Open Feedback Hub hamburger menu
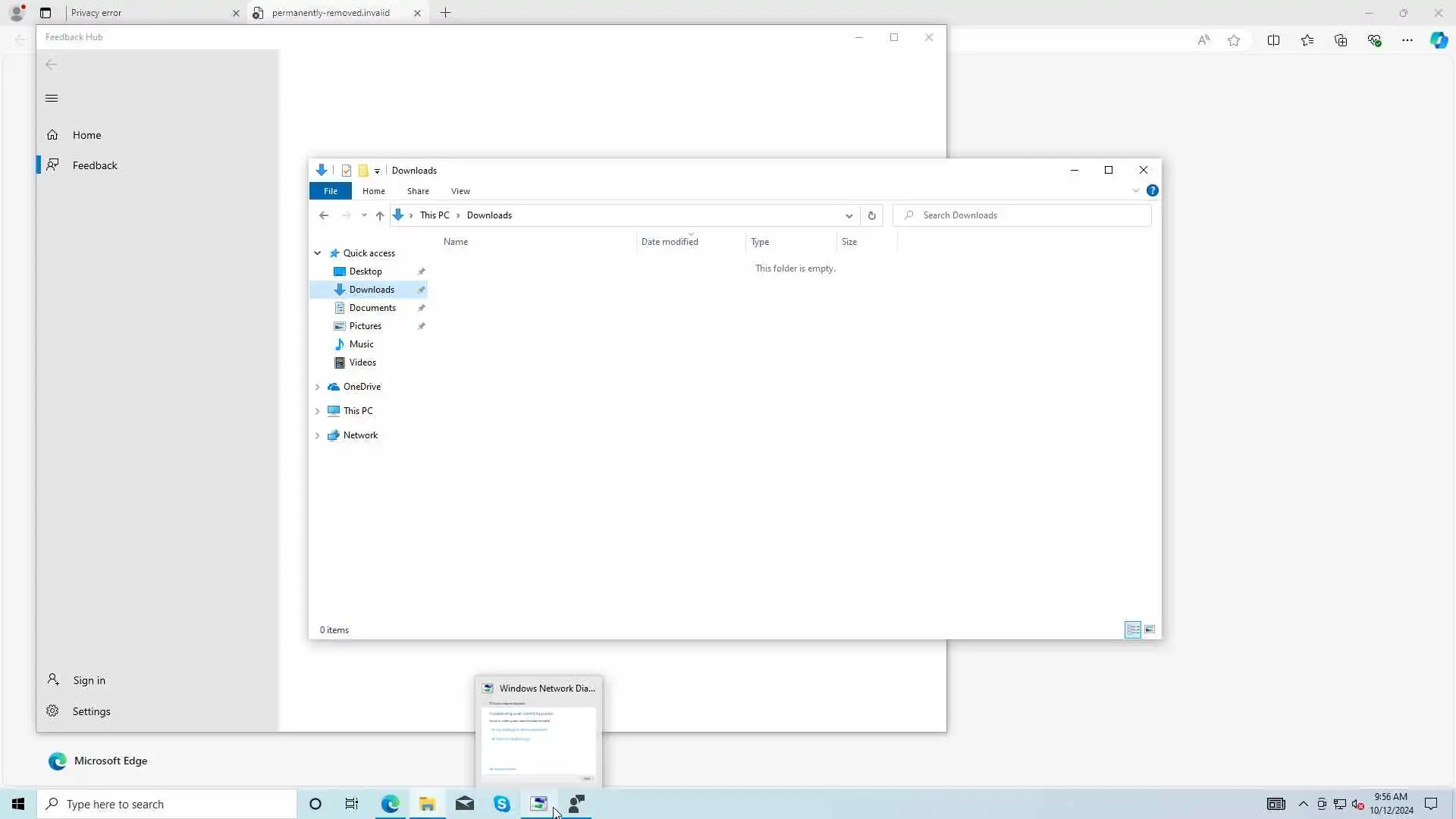The height and width of the screenshot is (819, 1456). (x=52, y=99)
